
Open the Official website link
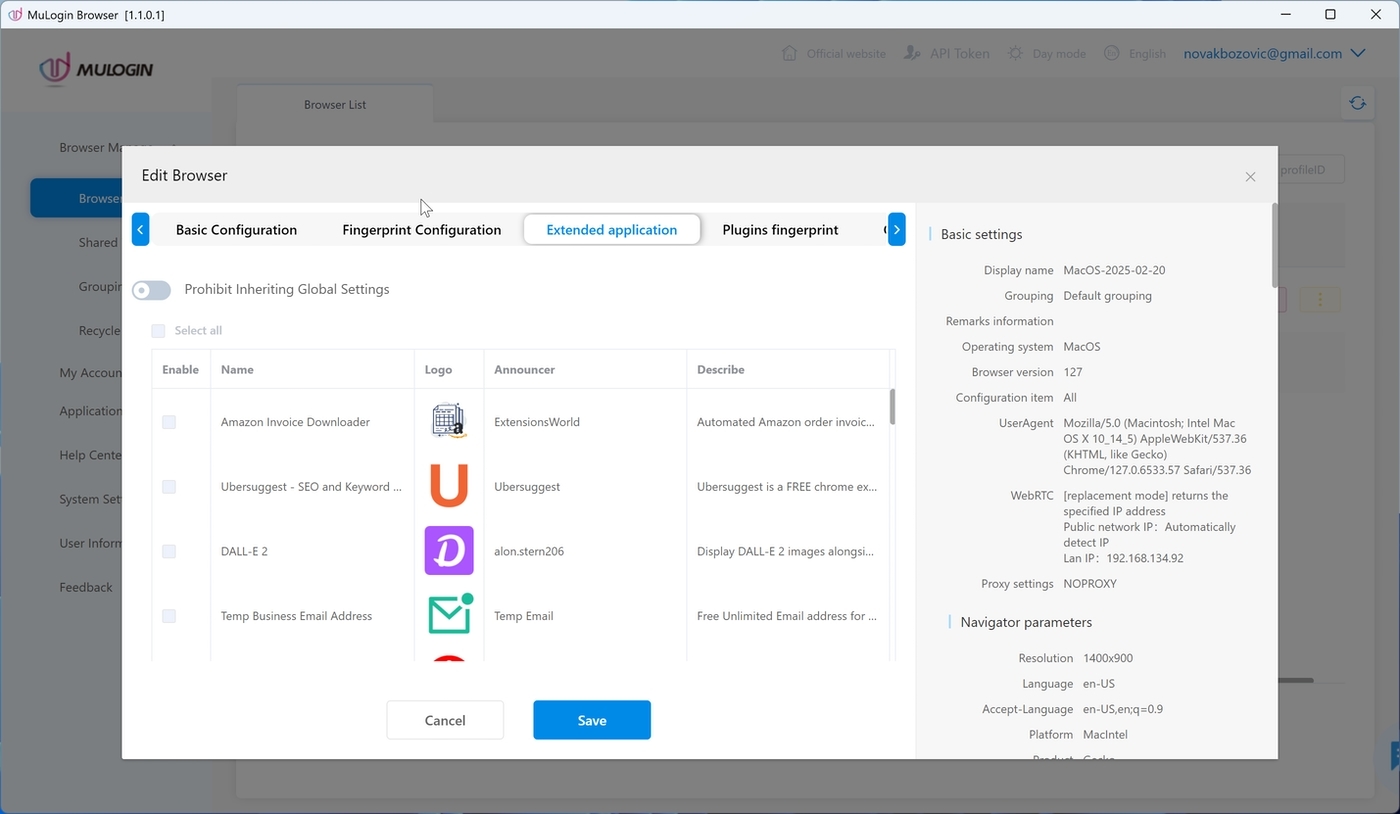(846, 54)
